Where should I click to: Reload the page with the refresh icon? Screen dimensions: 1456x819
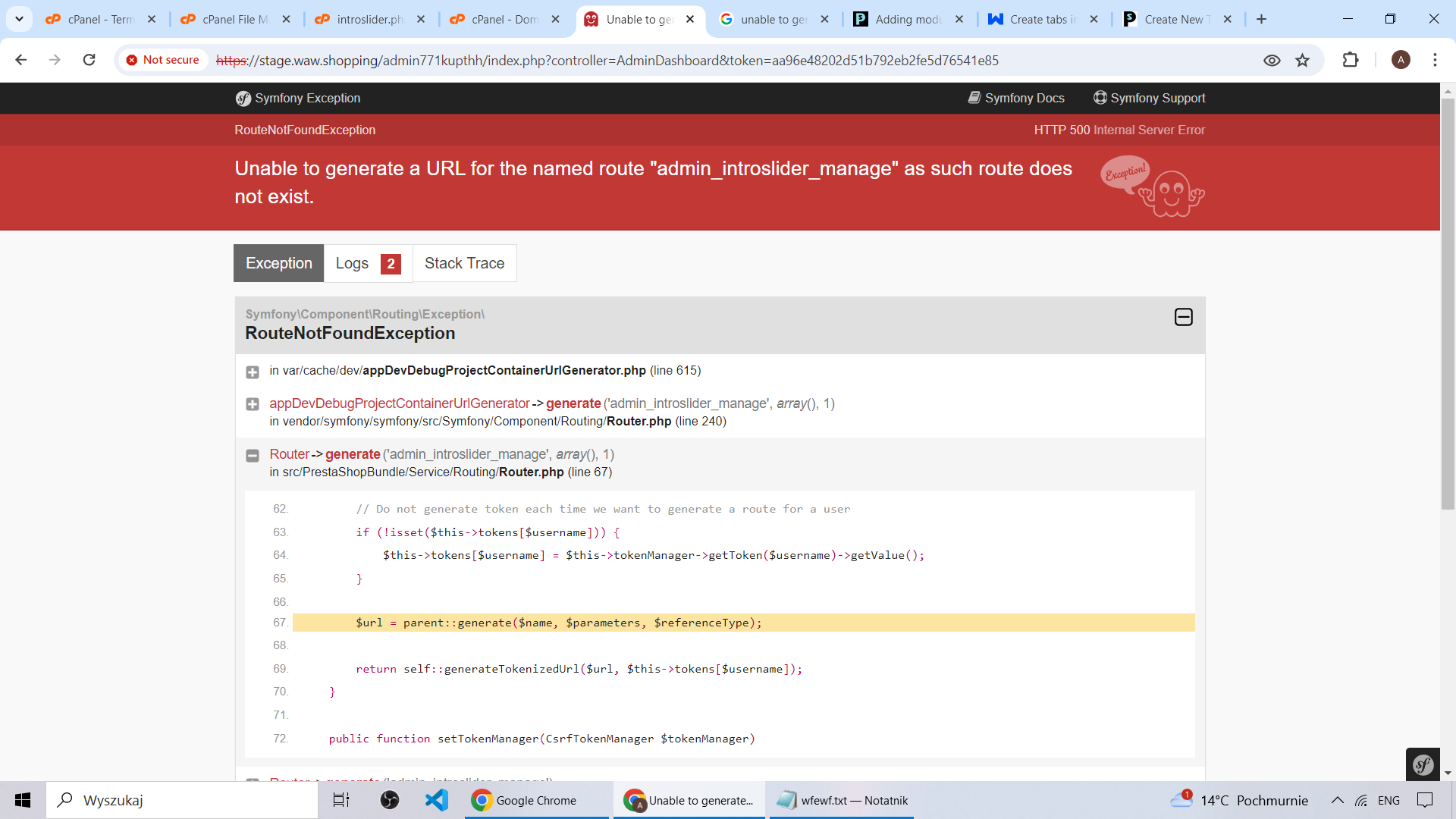click(89, 60)
